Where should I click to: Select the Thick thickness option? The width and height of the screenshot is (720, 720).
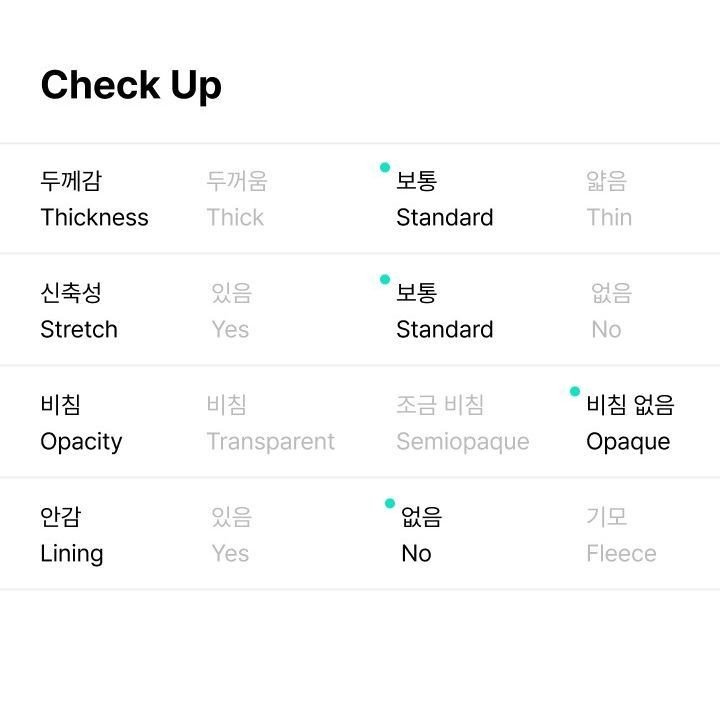click(236, 199)
